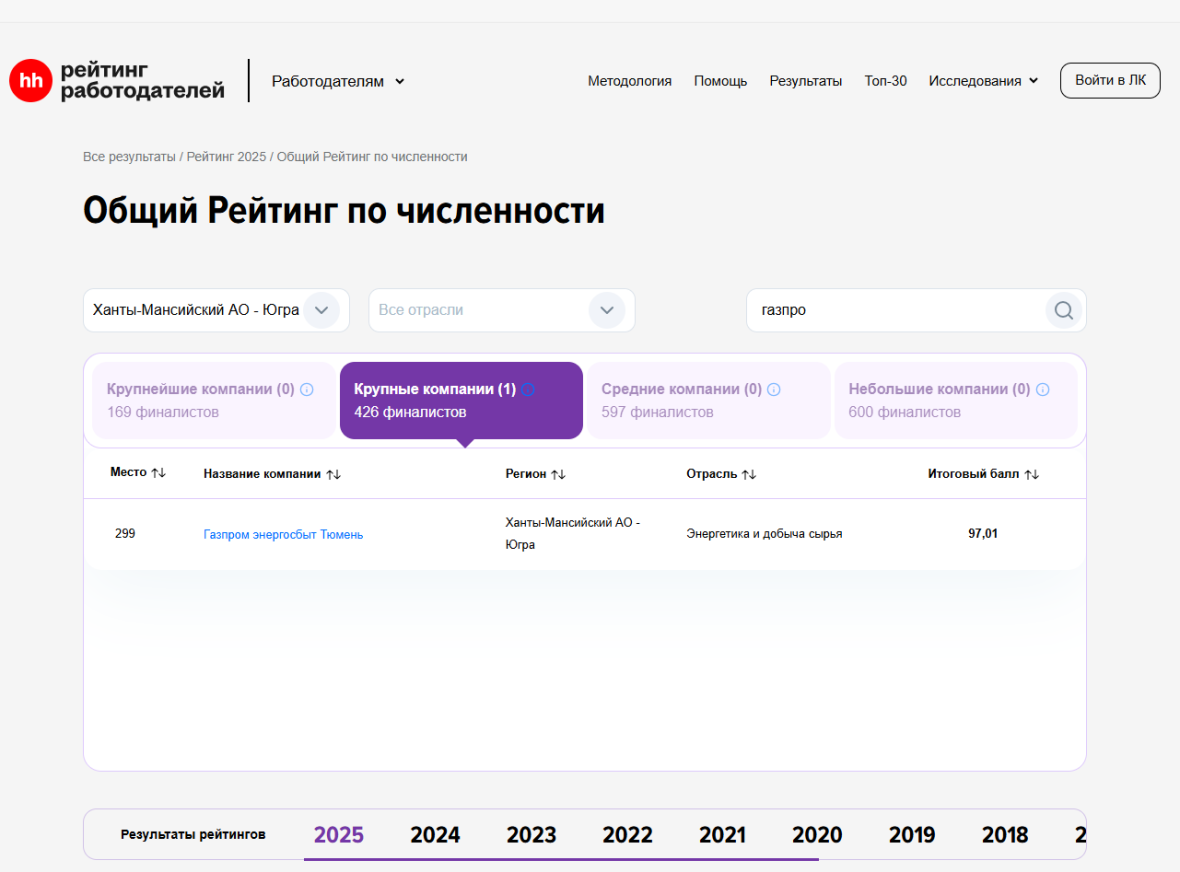The width and height of the screenshot is (1180, 872).
Task: Expand the Работодателям dropdown menu
Action: (x=338, y=81)
